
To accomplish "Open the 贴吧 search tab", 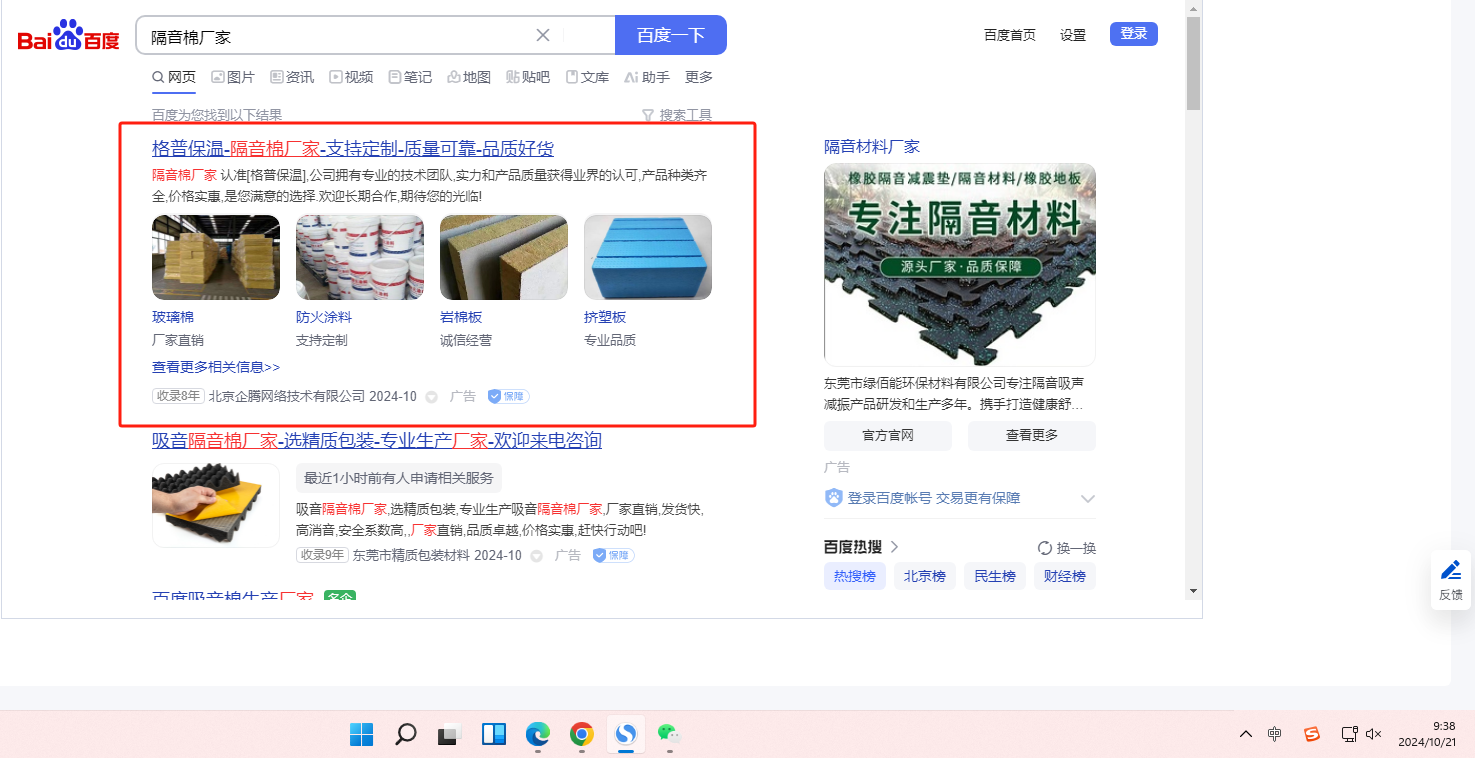I will (528, 77).
